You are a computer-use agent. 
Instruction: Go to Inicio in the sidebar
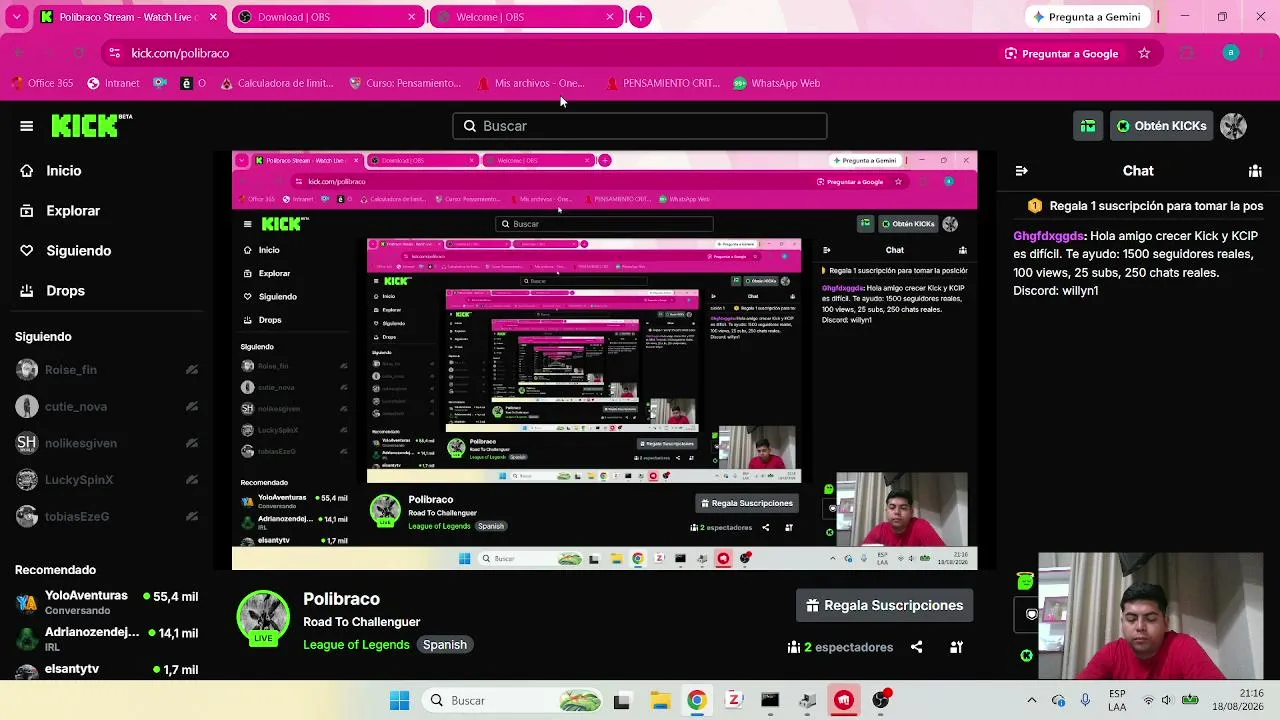(x=51, y=171)
